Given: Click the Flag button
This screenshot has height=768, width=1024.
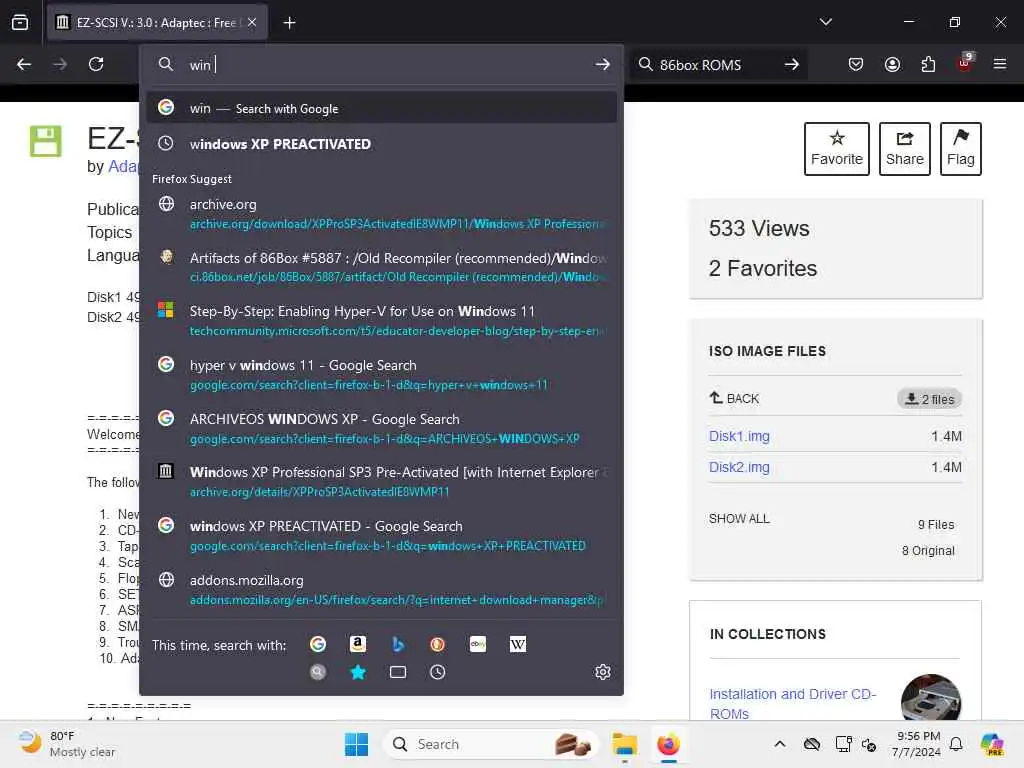Looking at the screenshot, I should [961, 149].
